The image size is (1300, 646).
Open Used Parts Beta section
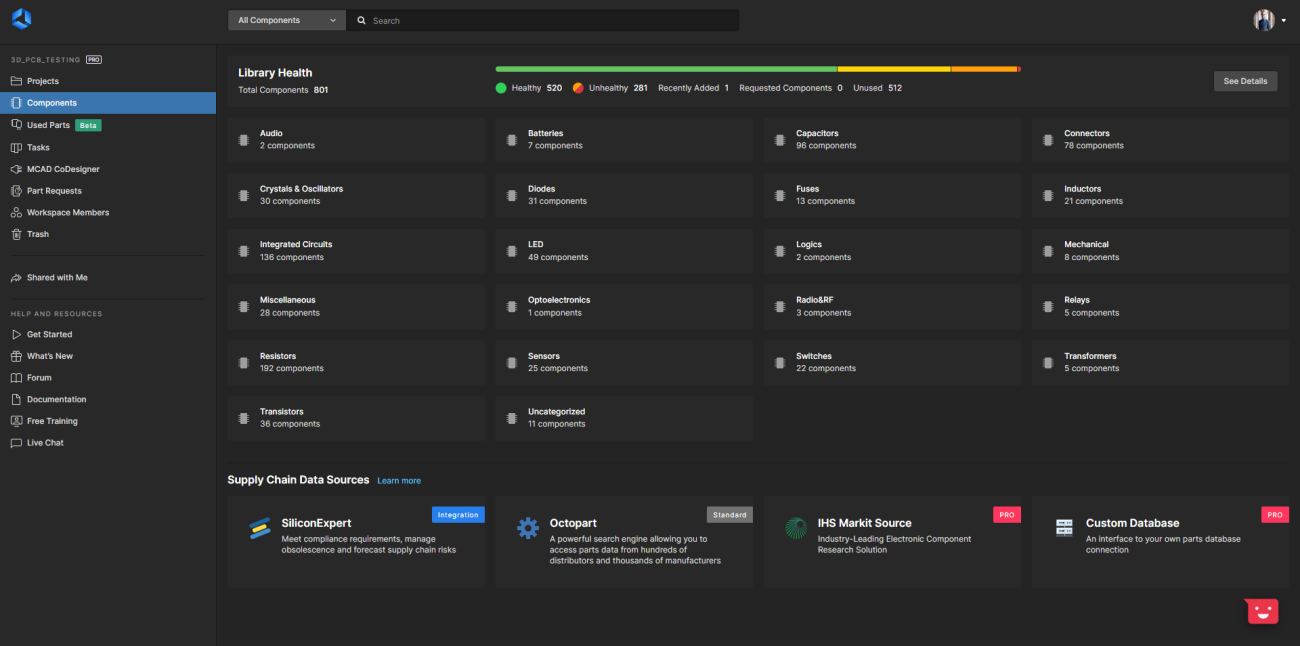[48, 125]
